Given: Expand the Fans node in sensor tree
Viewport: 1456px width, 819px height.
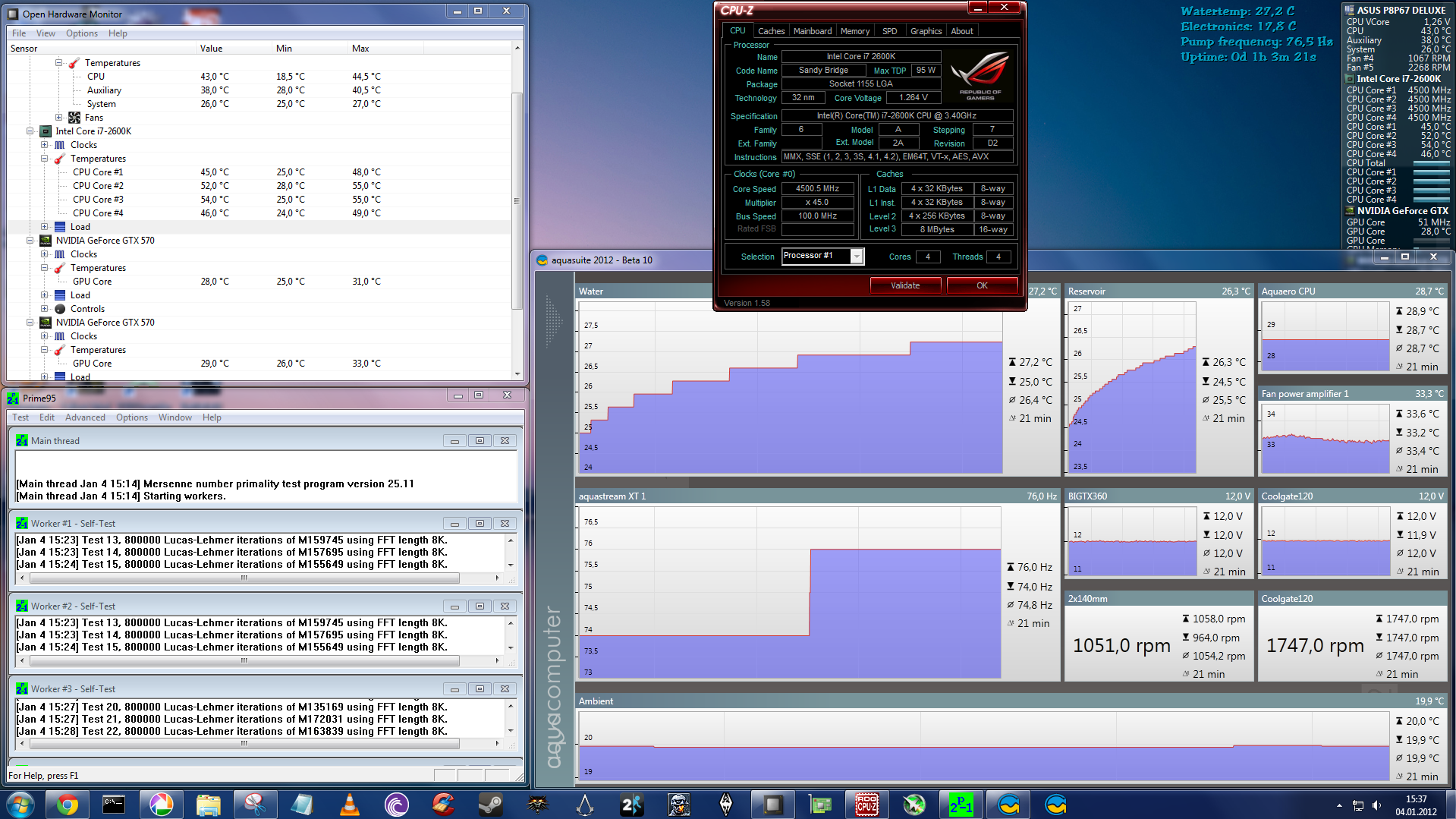Looking at the screenshot, I should [x=59, y=118].
